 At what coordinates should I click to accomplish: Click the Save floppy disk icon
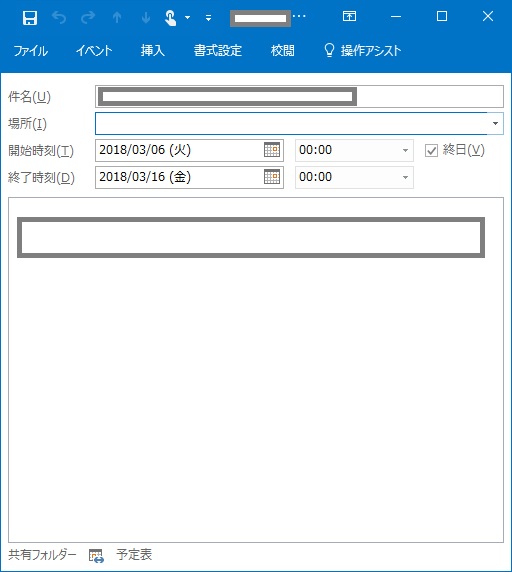(x=30, y=18)
